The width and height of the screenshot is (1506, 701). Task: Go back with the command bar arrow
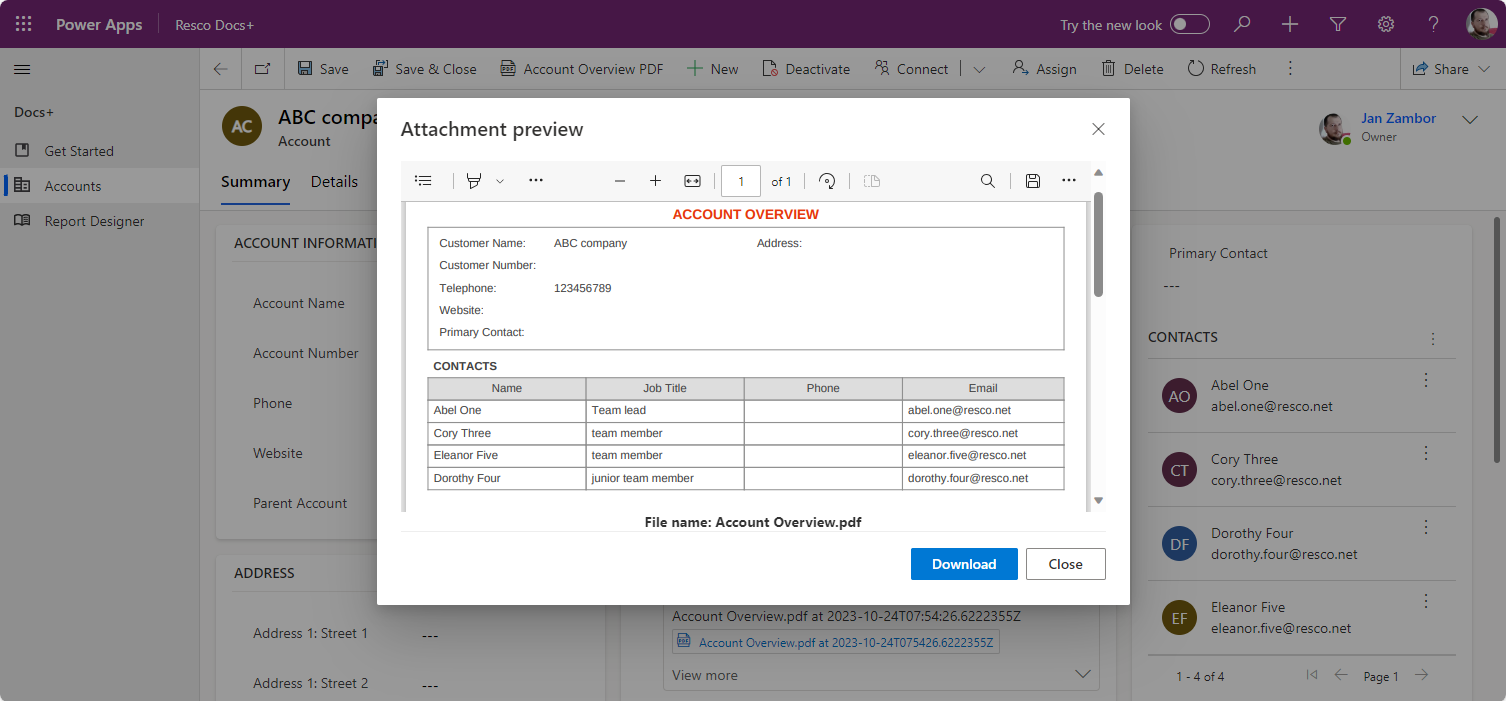[221, 69]
